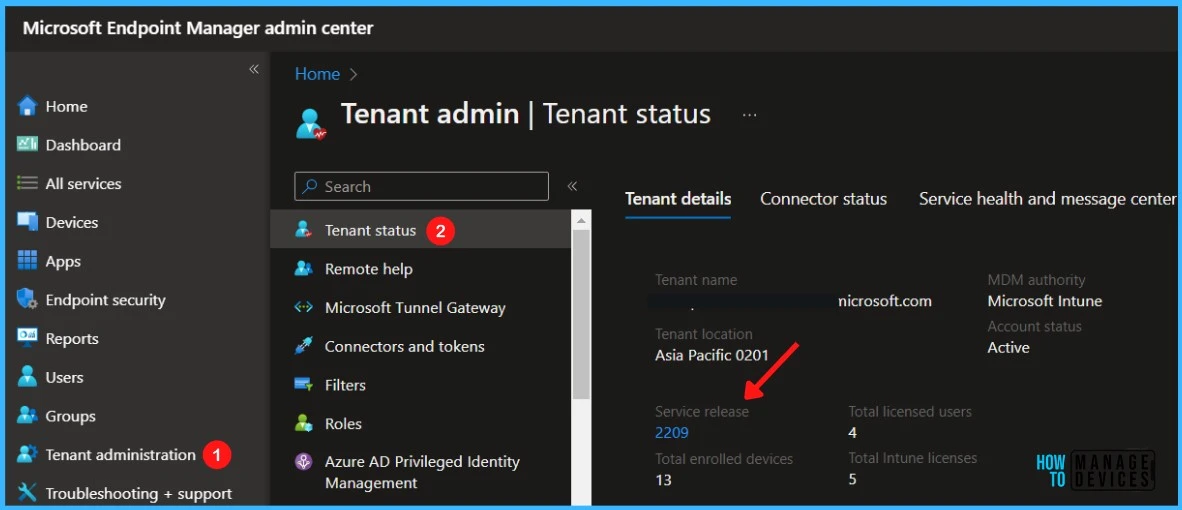Click the submenu Search input field
Viewport: 1182px width, 510px height.
[421, 186]
